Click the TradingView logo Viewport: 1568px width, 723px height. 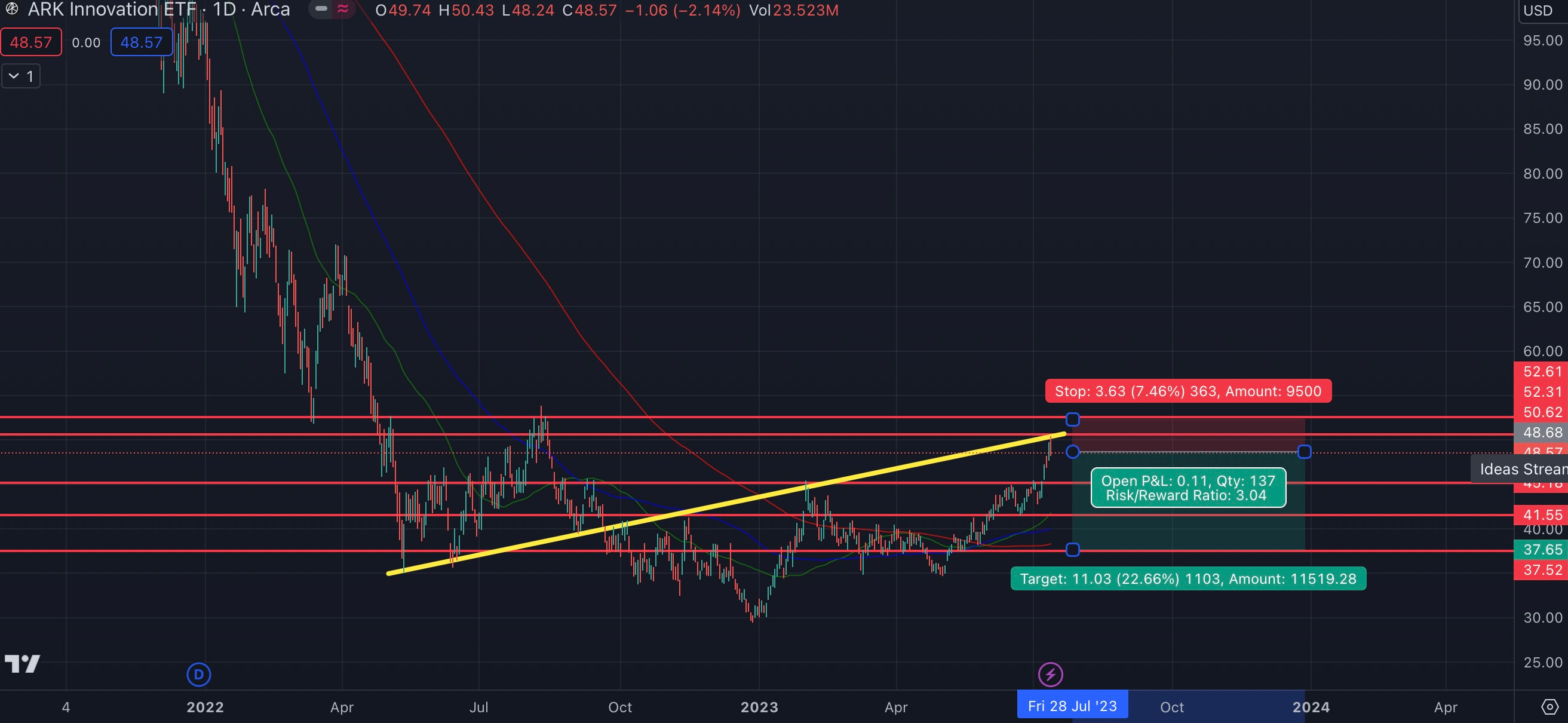[23, 663]
